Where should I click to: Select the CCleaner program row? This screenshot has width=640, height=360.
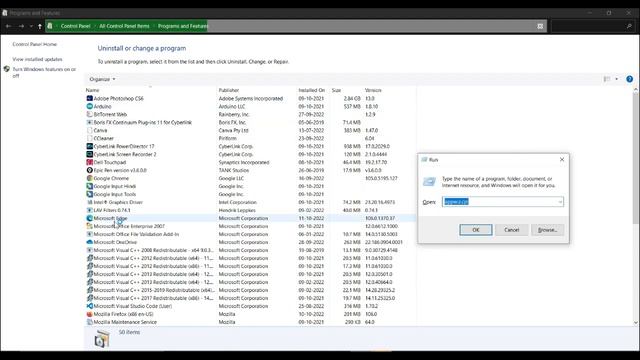[x=251, y=138]
